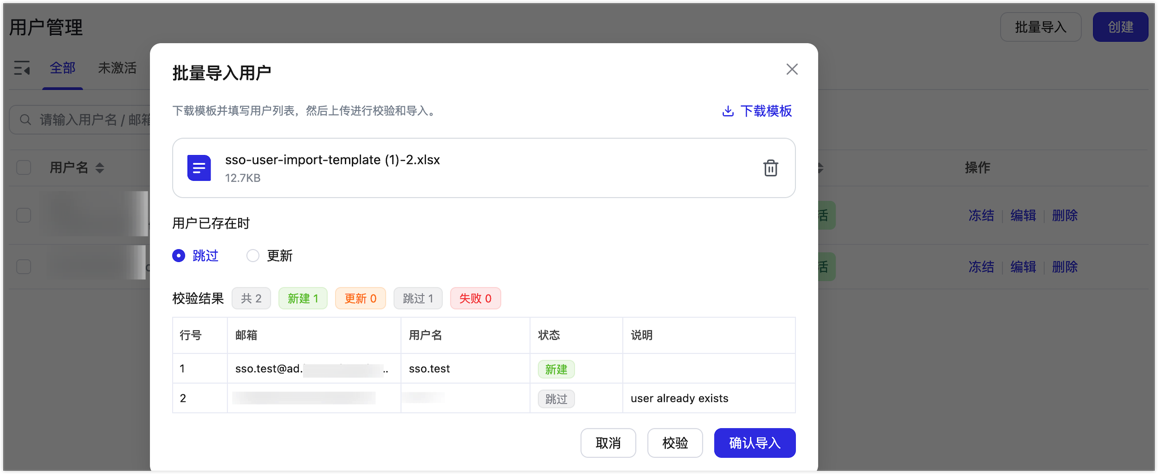The width and height of the screenshot is (1158, 474).
Task: Check the second user row checkbox
Action: click(24, 267)
